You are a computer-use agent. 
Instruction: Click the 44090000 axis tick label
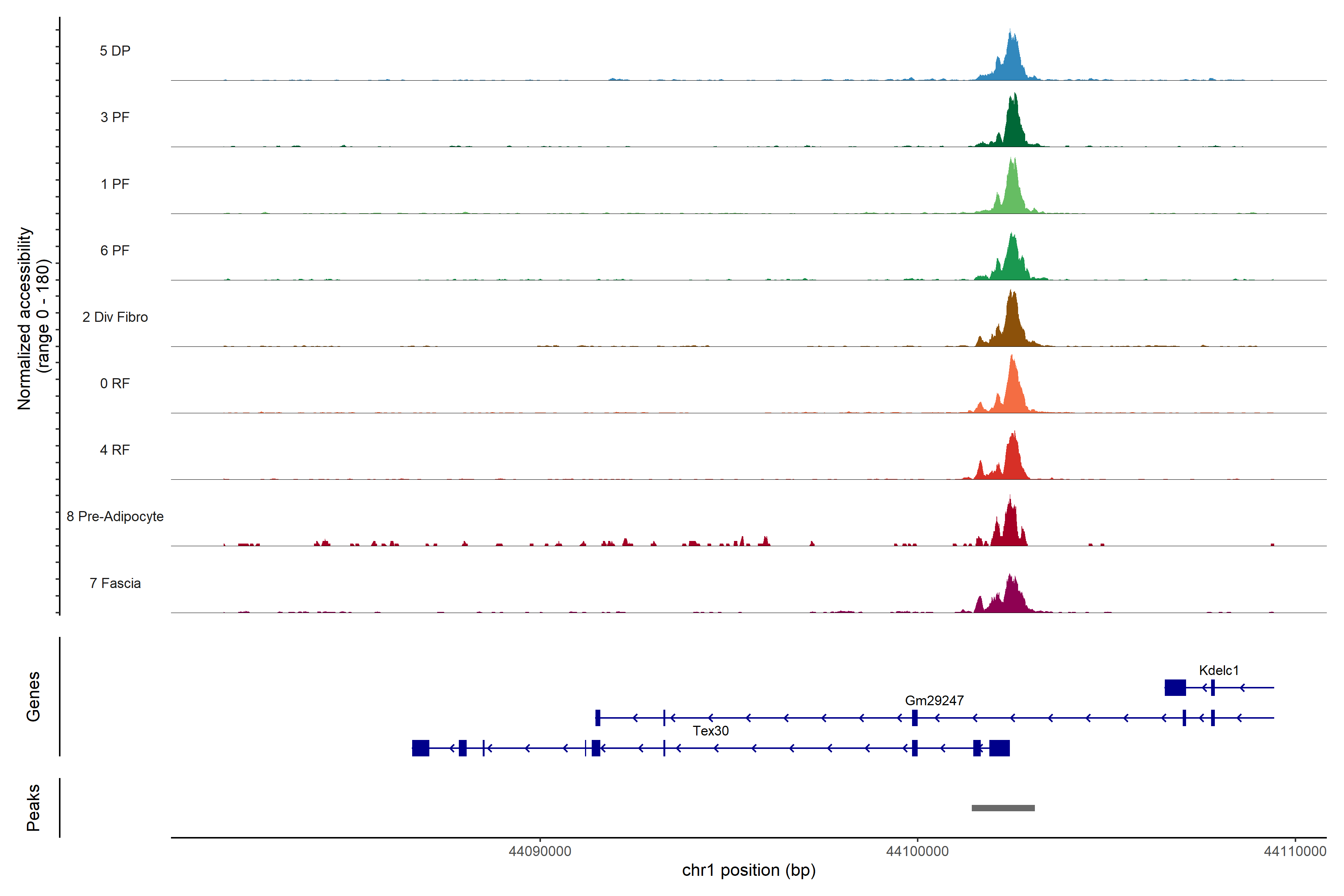539,852
